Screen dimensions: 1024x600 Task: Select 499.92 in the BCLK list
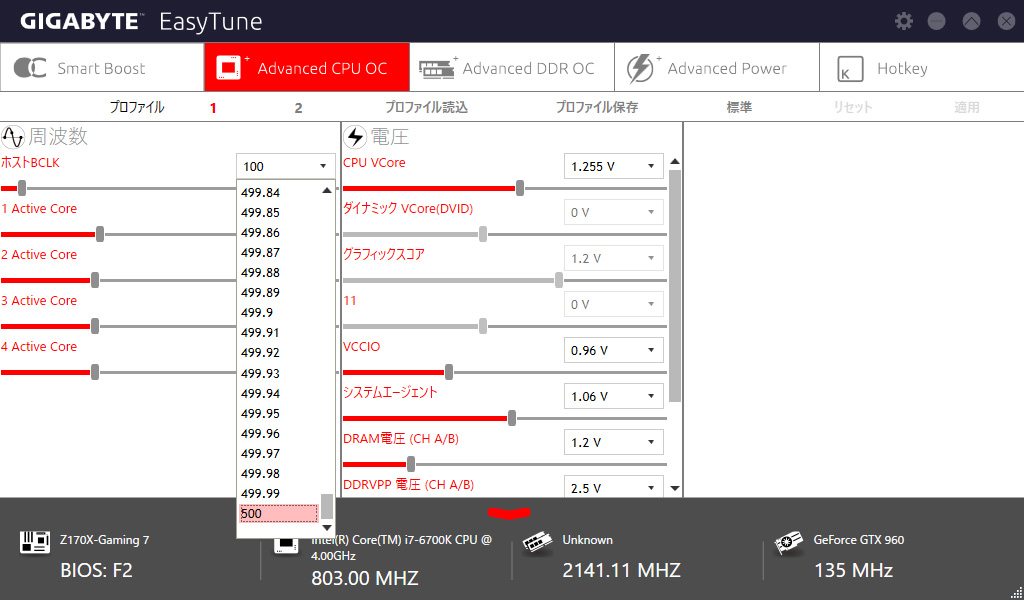pyautogui.click(x=279, y=353)
